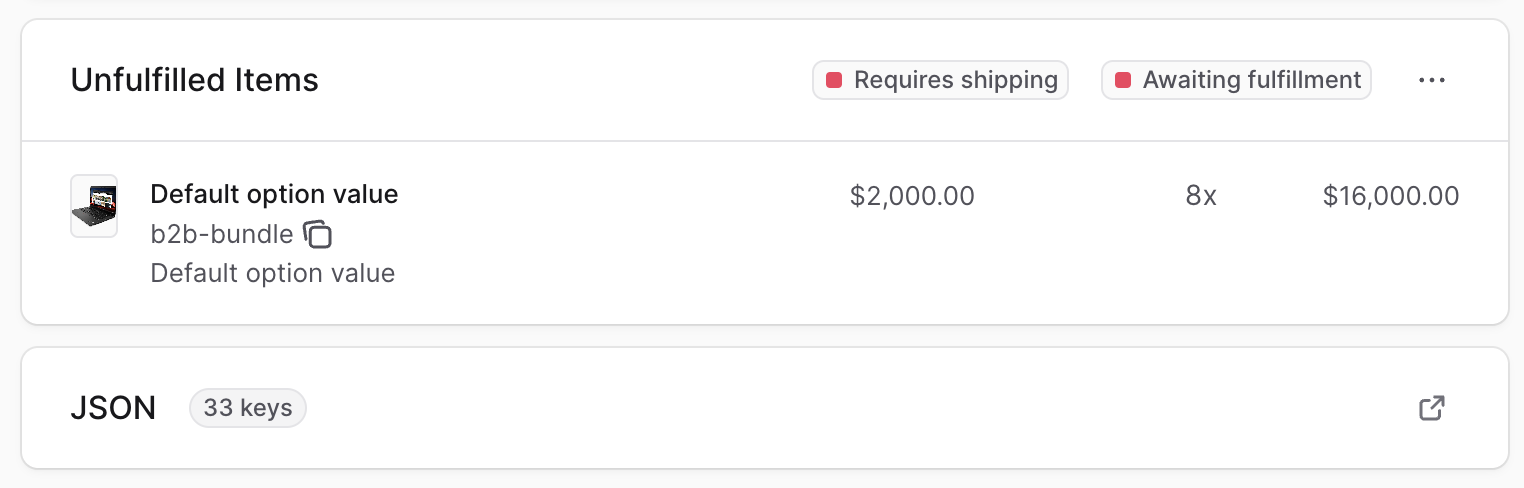The height and width of the screenshot is (488, 1524).
Task: Click empty area of the Unfulfilled Items header
Action: click(560, 80)
